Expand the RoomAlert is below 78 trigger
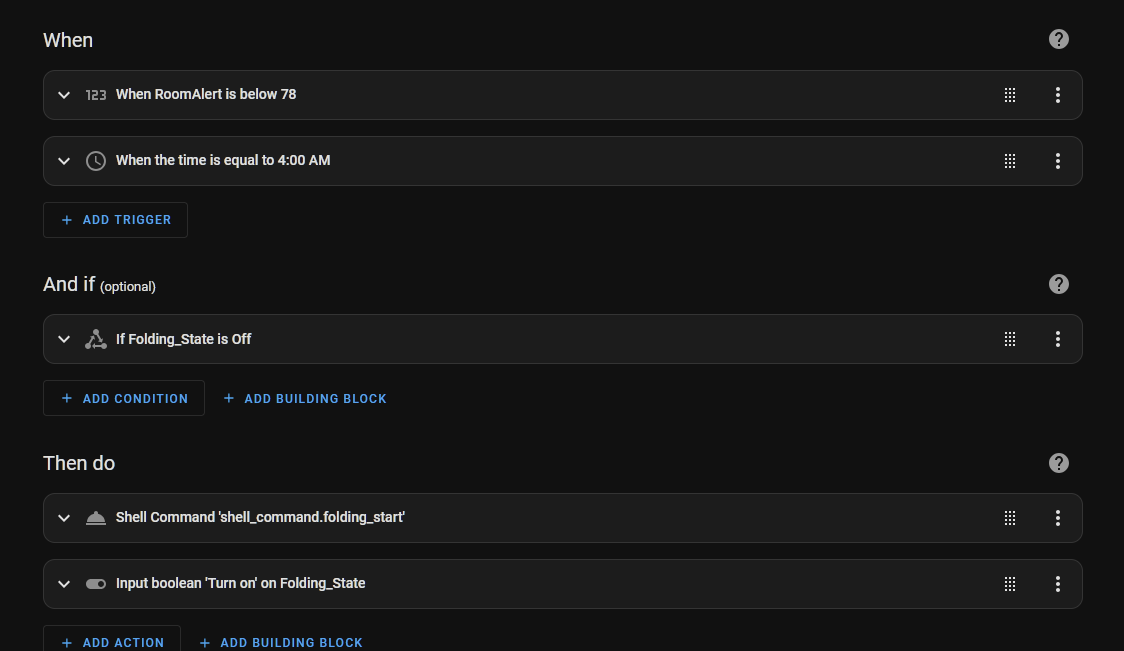 point(64,95)
